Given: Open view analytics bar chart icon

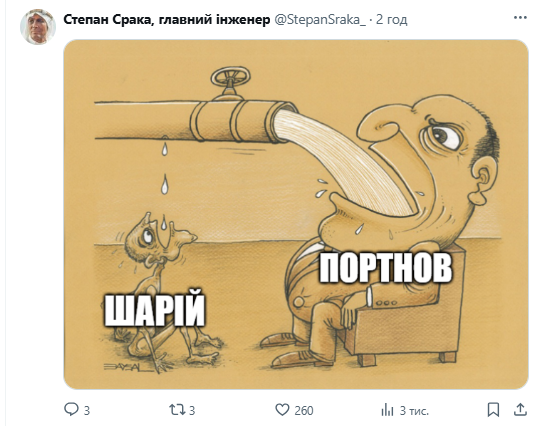Looking at the screenshot, I should (x=387, y=410).
